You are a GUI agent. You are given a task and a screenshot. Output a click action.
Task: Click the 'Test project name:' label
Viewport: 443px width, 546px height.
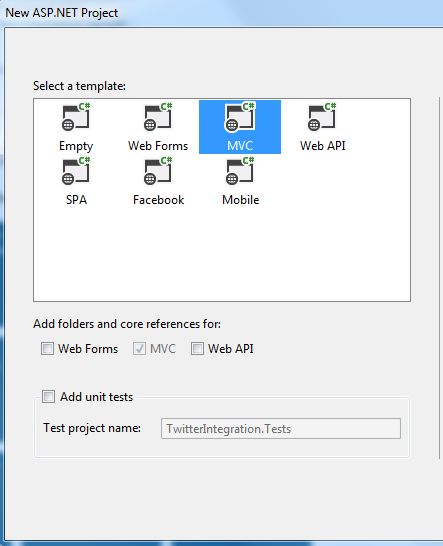(x=92, y=428)
